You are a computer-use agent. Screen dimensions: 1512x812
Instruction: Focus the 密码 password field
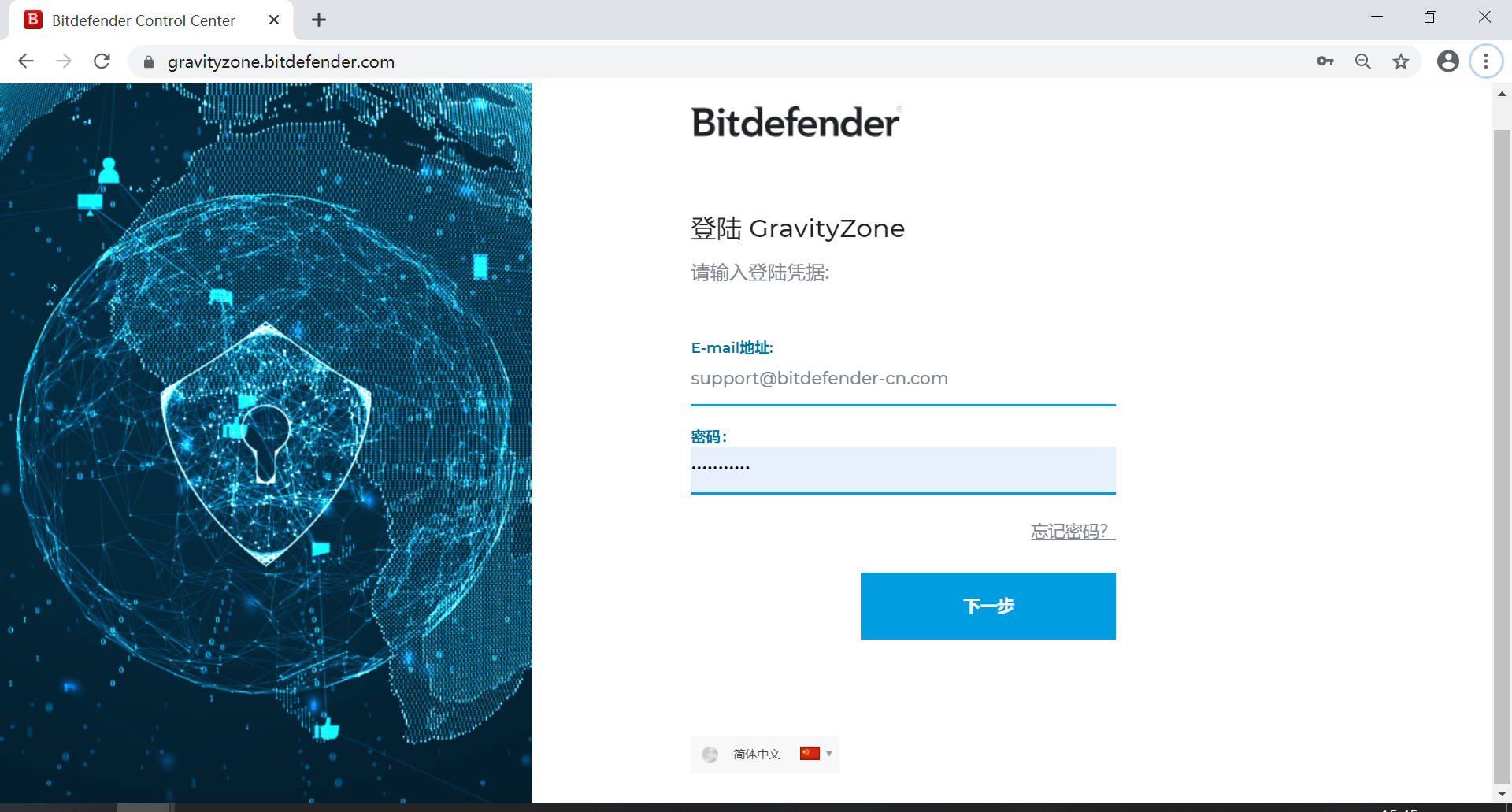pyautogui.click(x=903, y=469)
